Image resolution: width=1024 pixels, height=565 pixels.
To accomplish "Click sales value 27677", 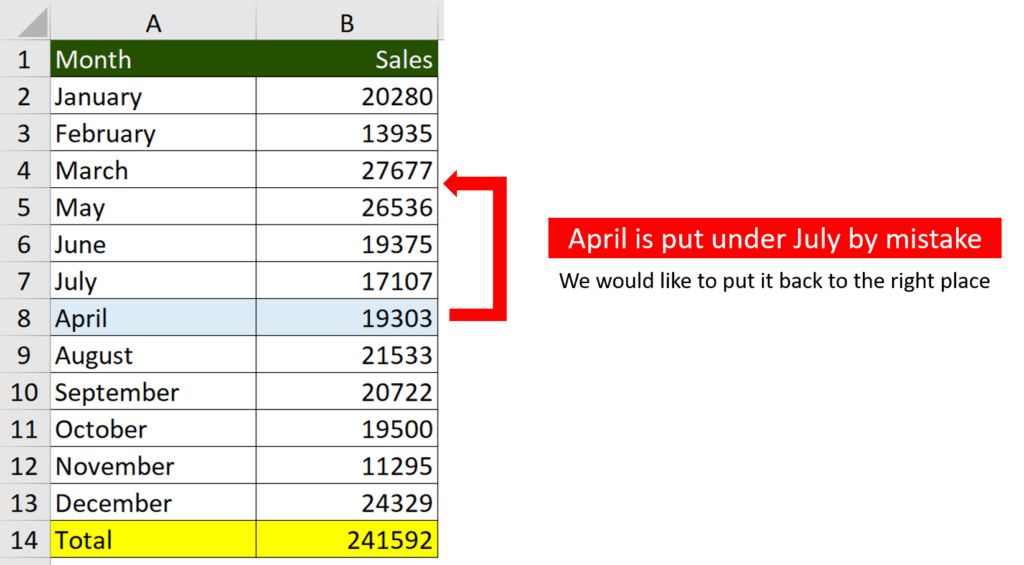I will pyautogui.click(x=347, y=170).
